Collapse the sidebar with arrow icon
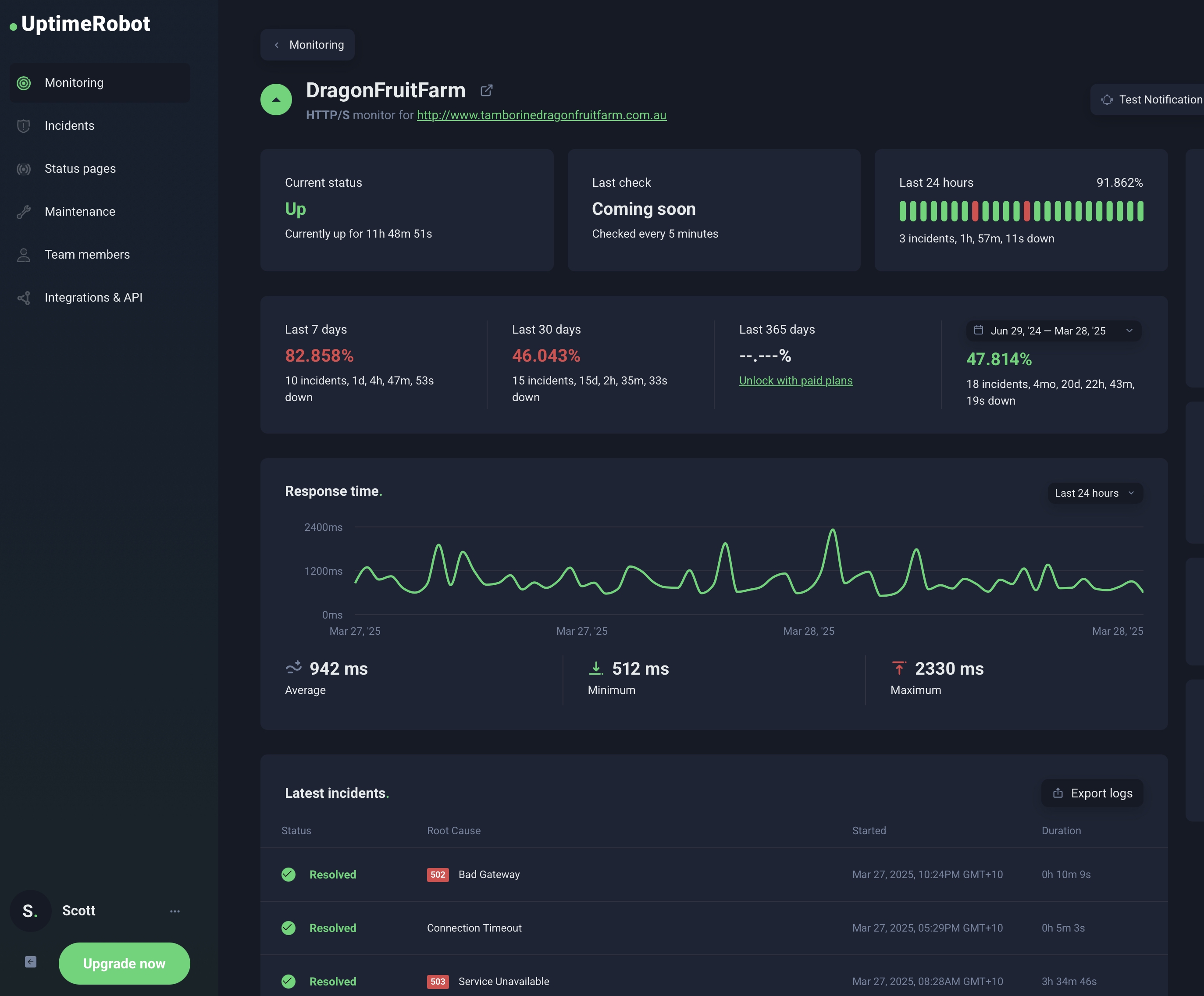This screenshot has width=1204, height=996. tap(31, 962)
